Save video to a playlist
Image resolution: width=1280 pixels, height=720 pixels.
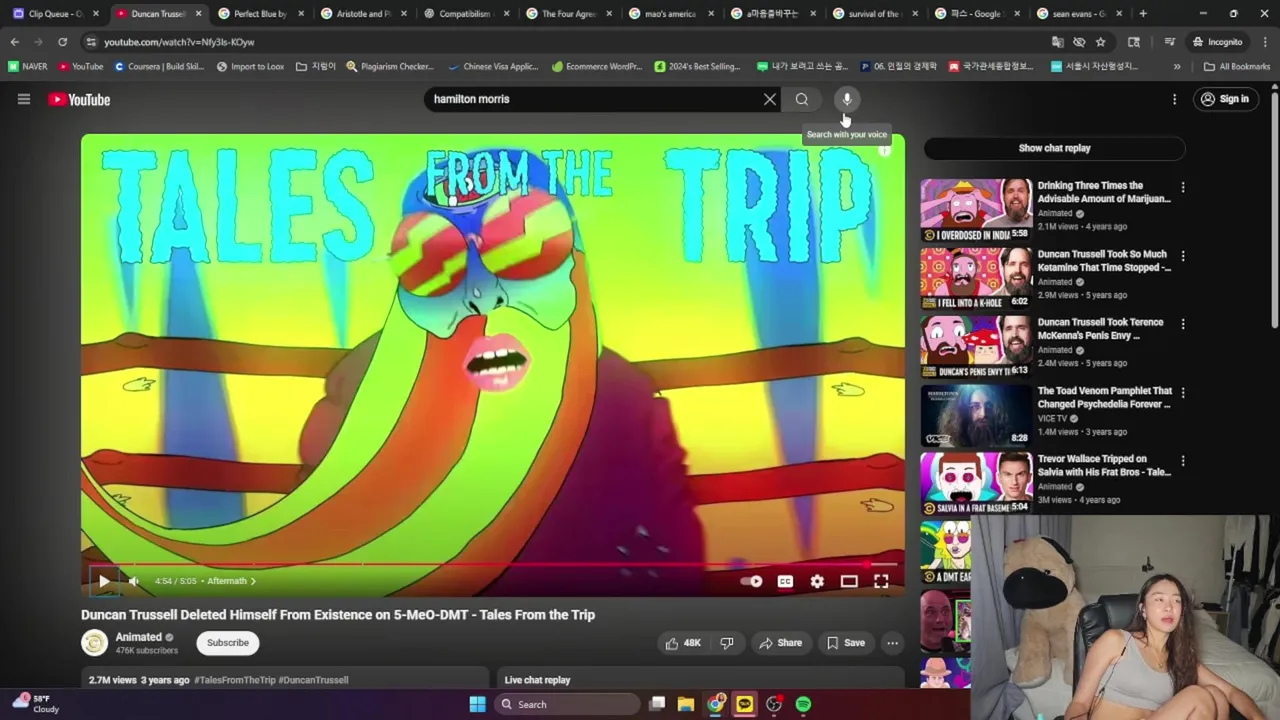(x=845, y=643)
